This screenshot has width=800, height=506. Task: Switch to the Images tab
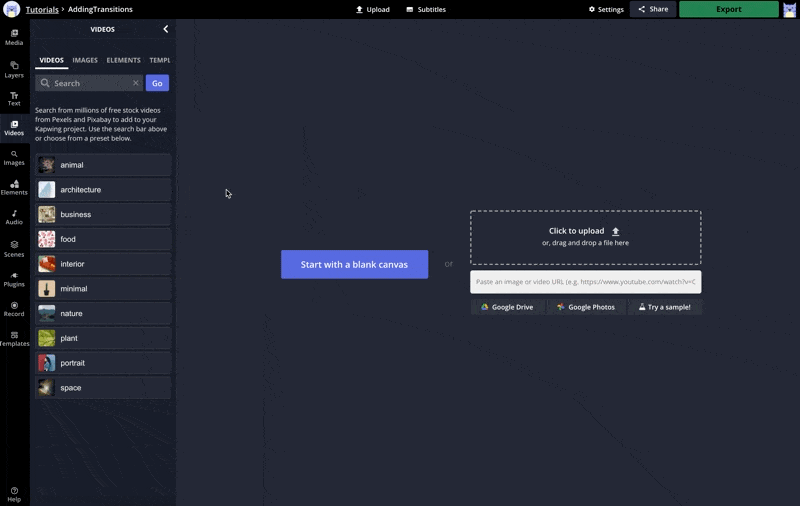coord(85,60)
